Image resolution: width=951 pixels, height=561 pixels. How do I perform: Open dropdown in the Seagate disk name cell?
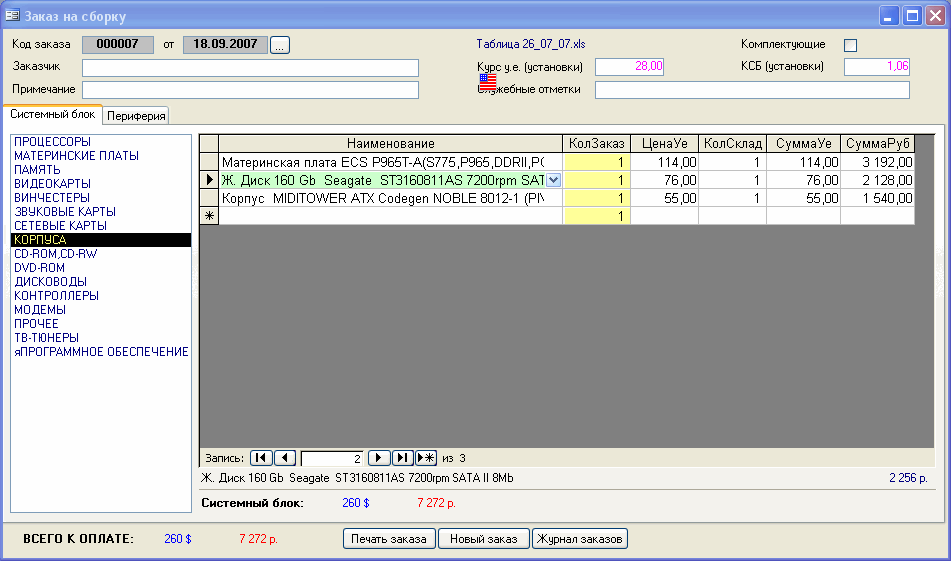click(x=553, y=180)
